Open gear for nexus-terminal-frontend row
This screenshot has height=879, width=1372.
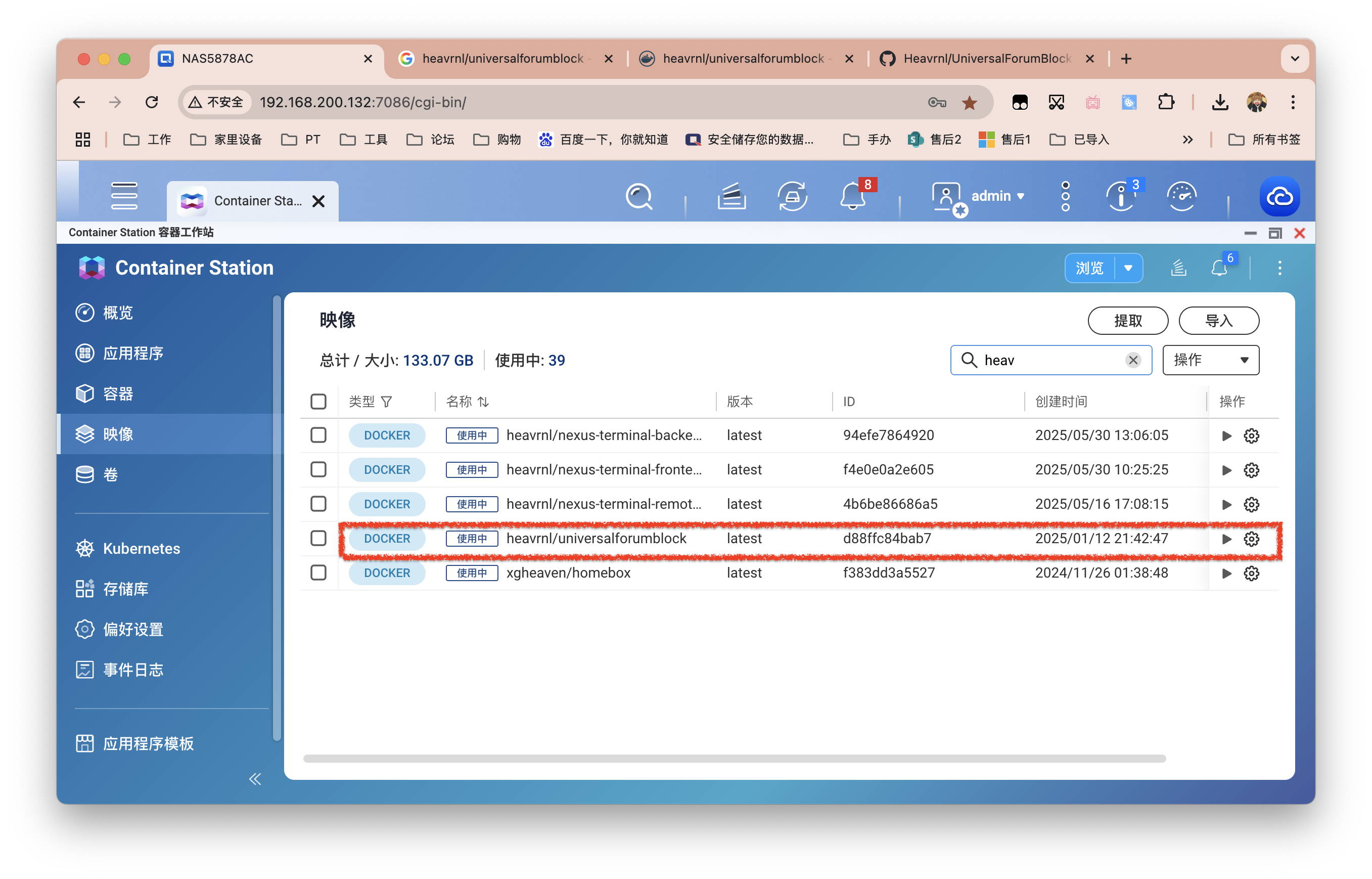1252,470
